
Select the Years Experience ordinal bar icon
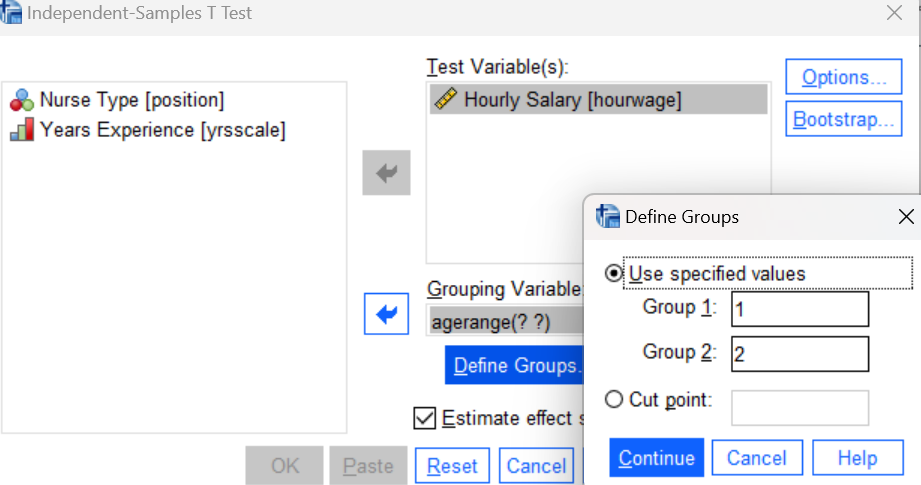[x=22, y=130]
